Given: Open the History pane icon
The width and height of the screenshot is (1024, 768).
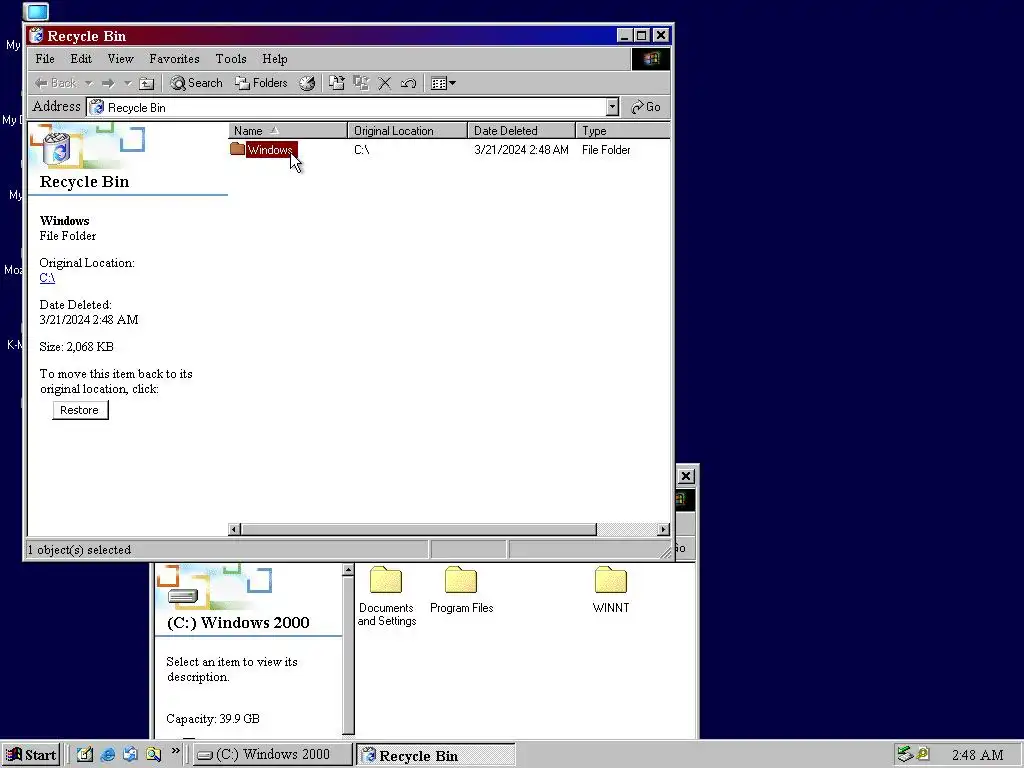Looking at the screenshot, I should (x=307, y=83).
